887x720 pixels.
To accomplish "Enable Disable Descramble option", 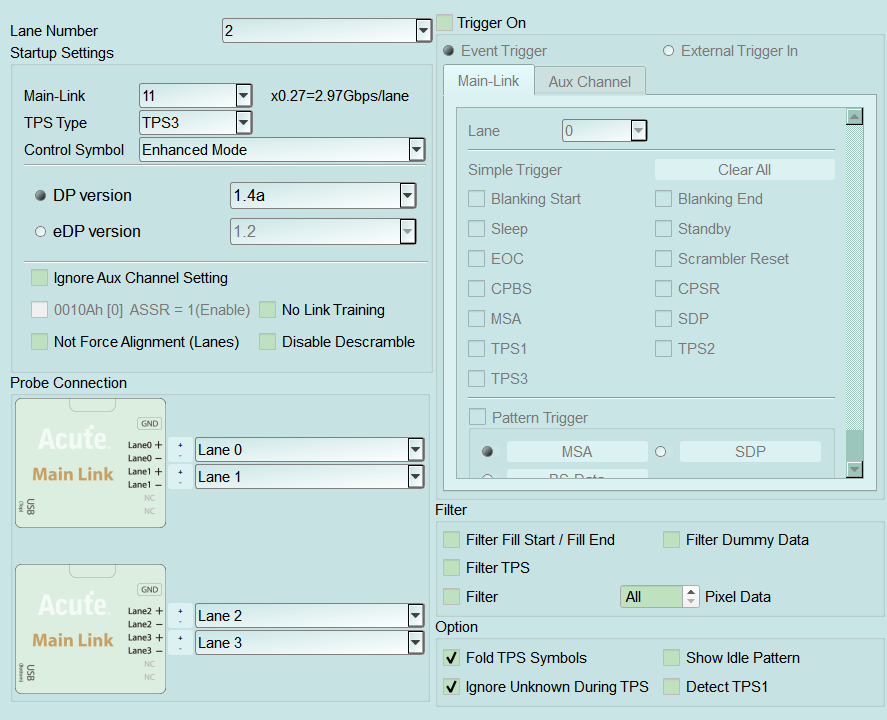I will point(268,342).
